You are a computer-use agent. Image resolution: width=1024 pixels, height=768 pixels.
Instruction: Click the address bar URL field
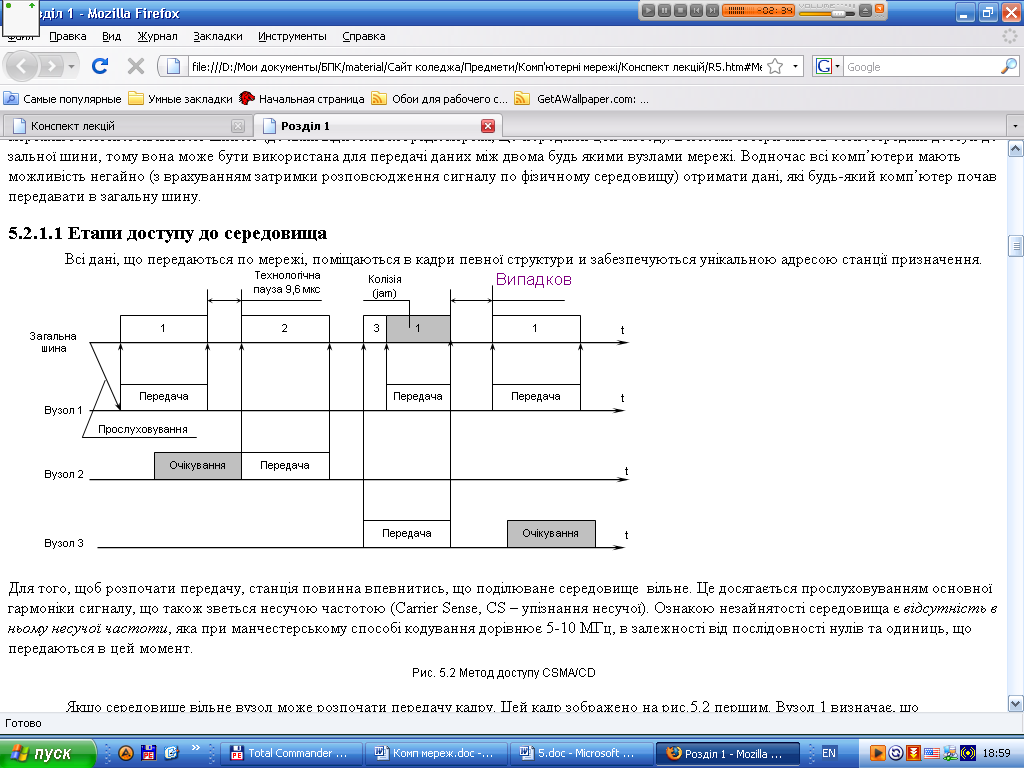tap(475, 67)
